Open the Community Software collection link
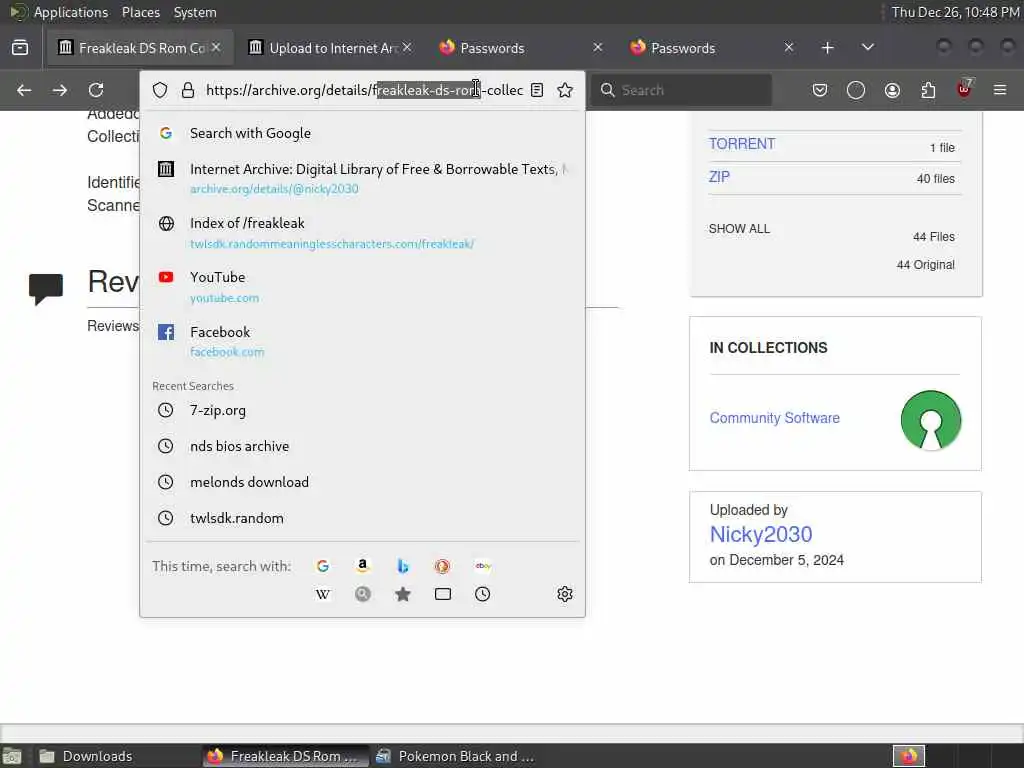The image size is (1024, 768). click(x=775, y=418)
